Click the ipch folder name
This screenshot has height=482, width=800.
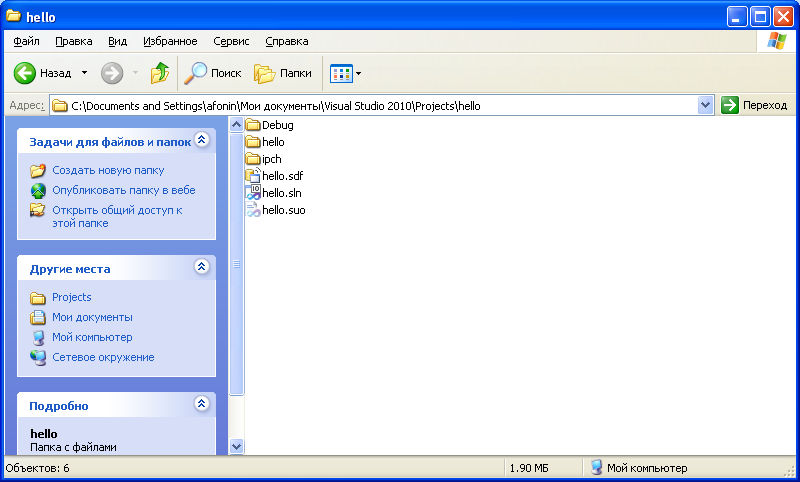271,160
